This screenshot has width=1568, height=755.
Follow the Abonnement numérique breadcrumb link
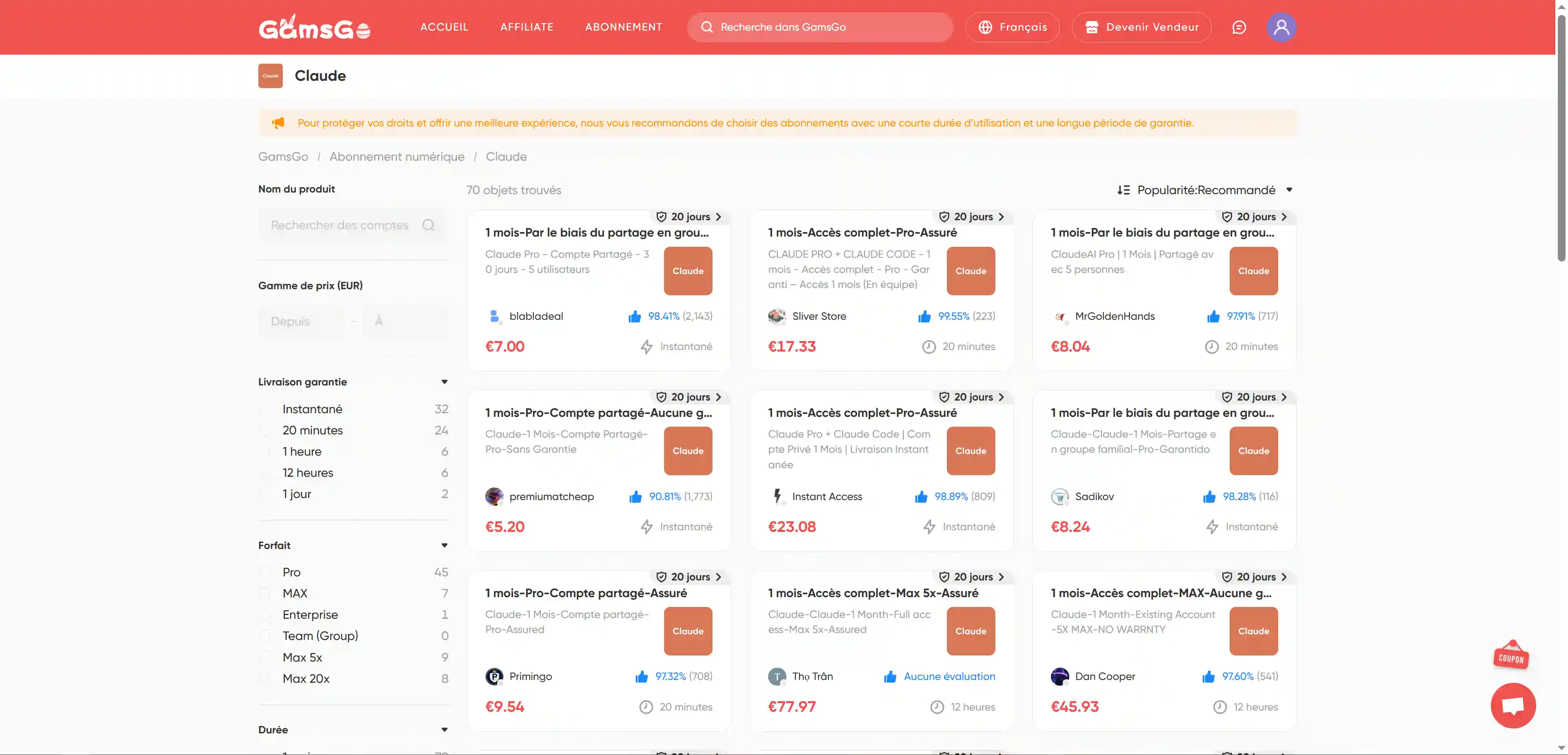coord(397,157)
